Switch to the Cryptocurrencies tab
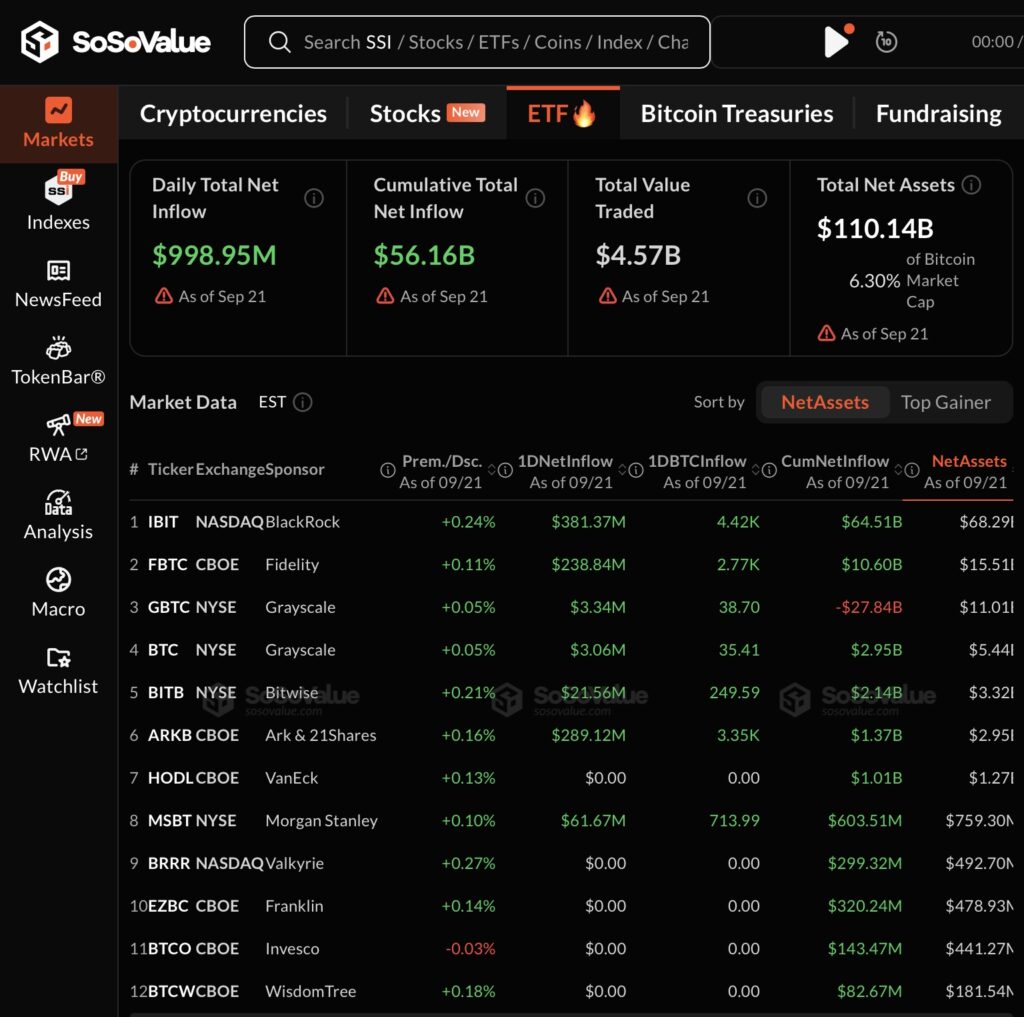This screenshot has height=1017, width=1024. click(233, 114)
